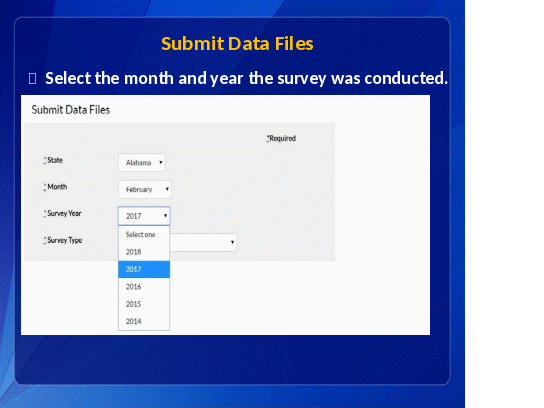The width and height of the screenshot is (544, 408).
Task: Click the 'Submit Data Files' form heading
Action: [71, 110]
